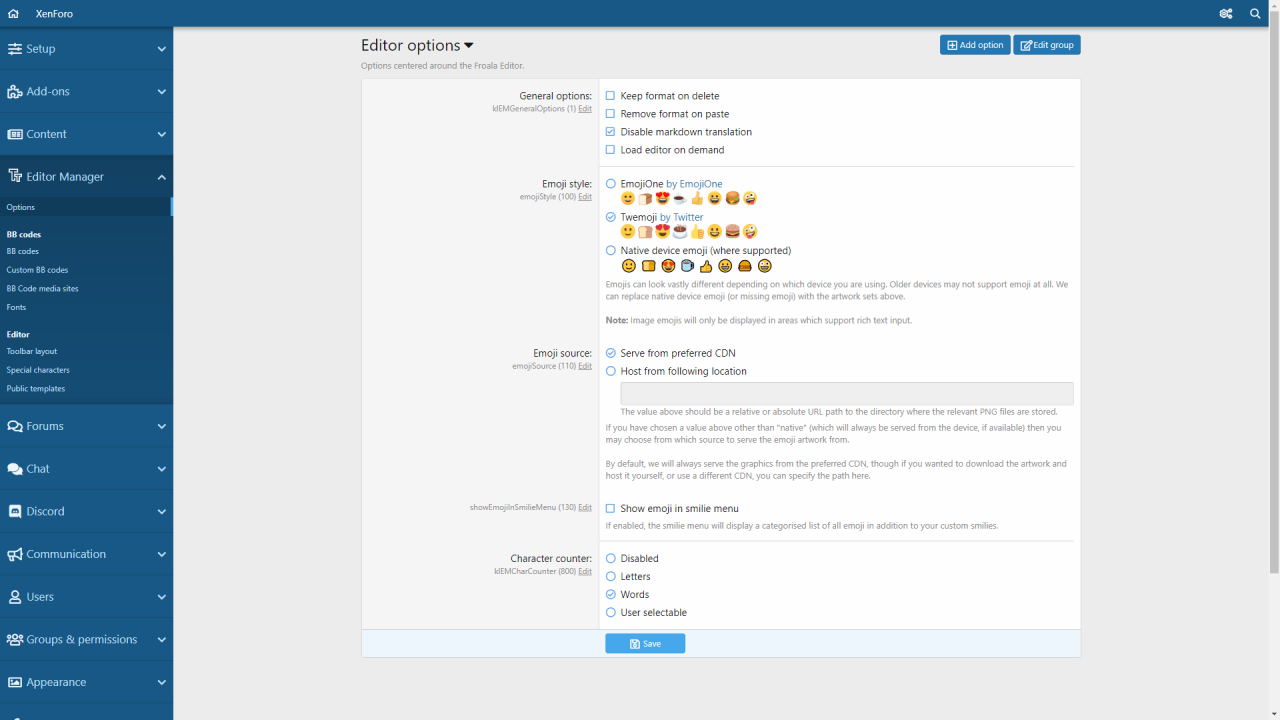The image size is (1280, 720).
Task: Select EmojiOne emoji style radio
Action: (611, 184)
